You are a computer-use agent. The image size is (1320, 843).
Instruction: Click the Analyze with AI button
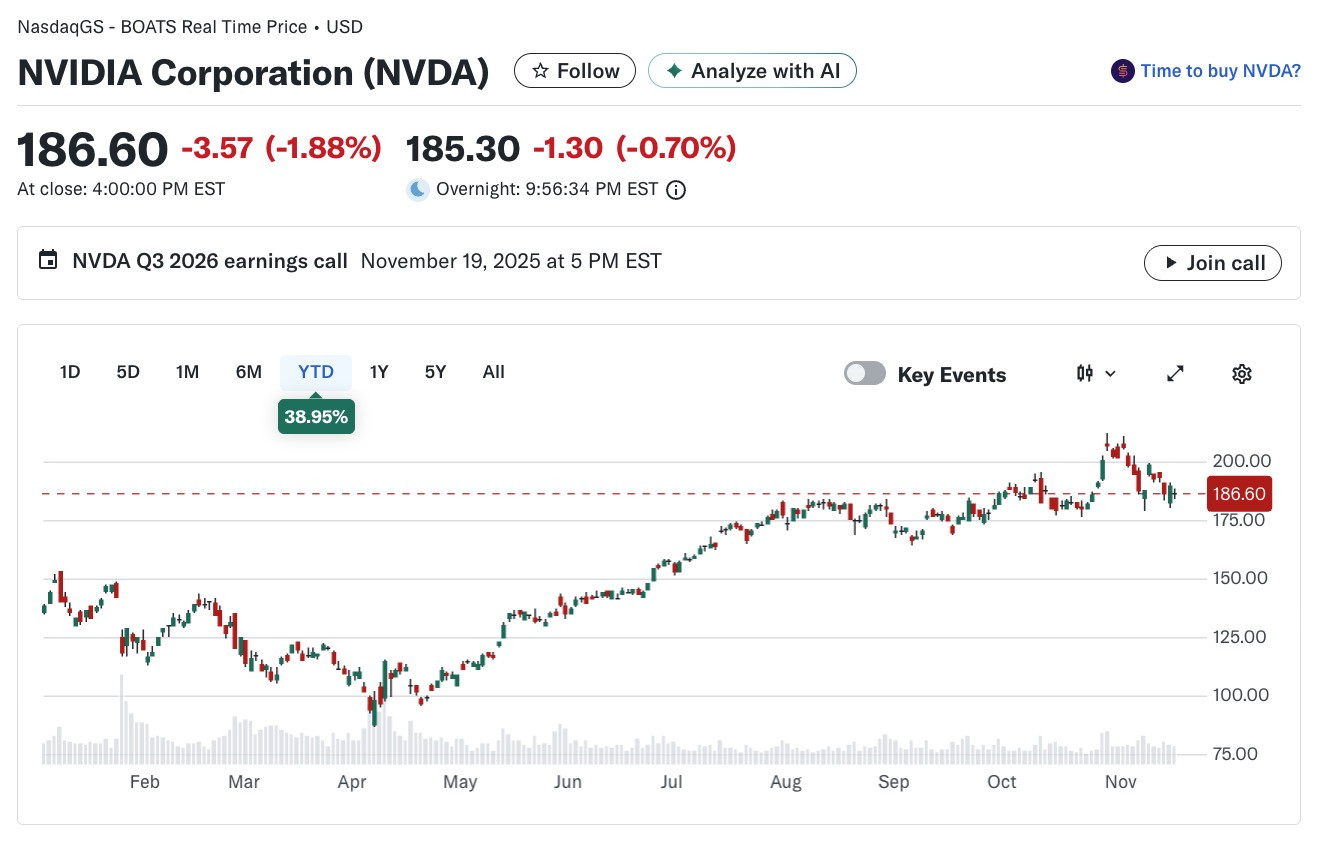[752, 71]
